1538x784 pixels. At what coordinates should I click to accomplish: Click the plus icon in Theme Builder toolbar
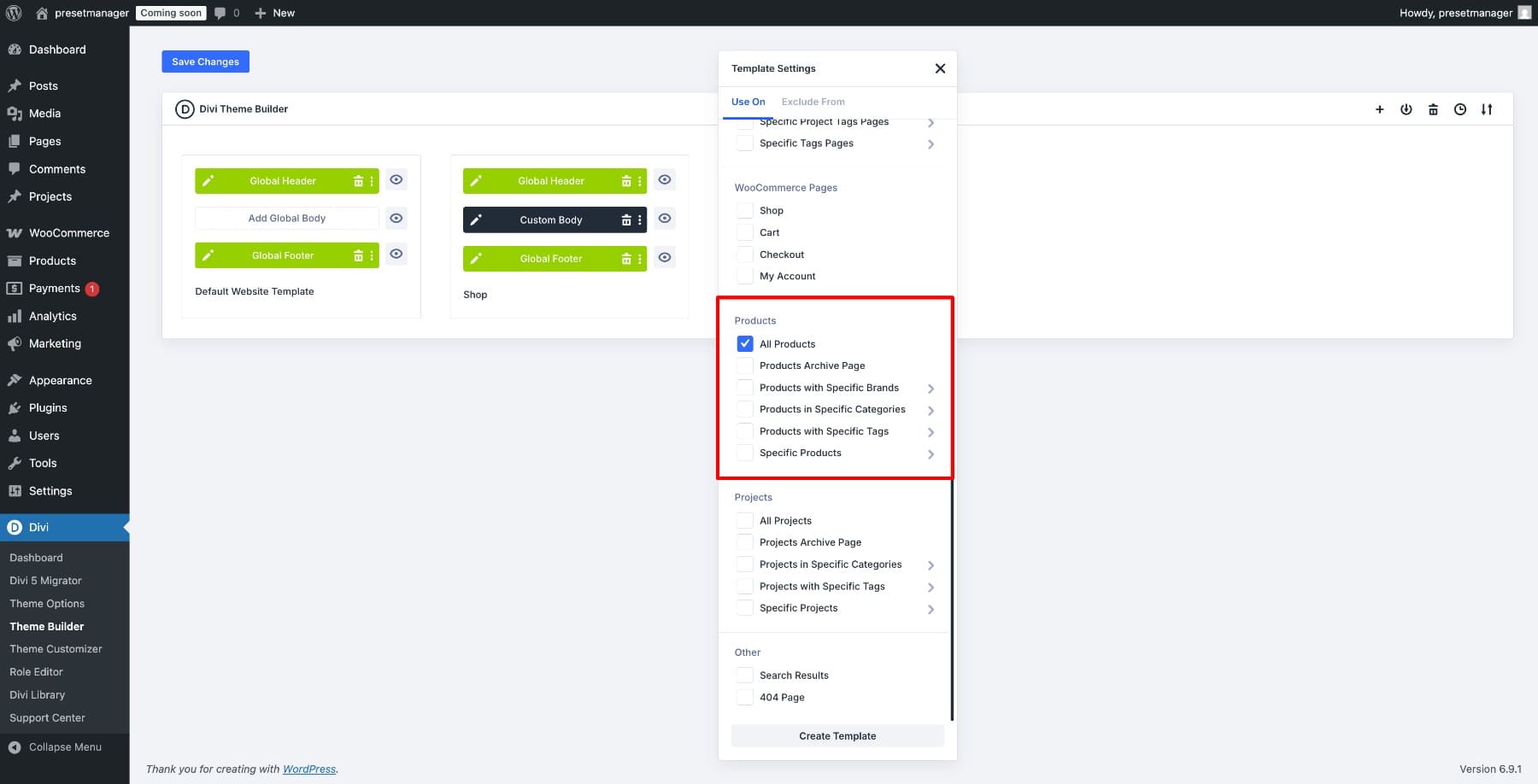pyautogui.click(x=1379, y=109)
